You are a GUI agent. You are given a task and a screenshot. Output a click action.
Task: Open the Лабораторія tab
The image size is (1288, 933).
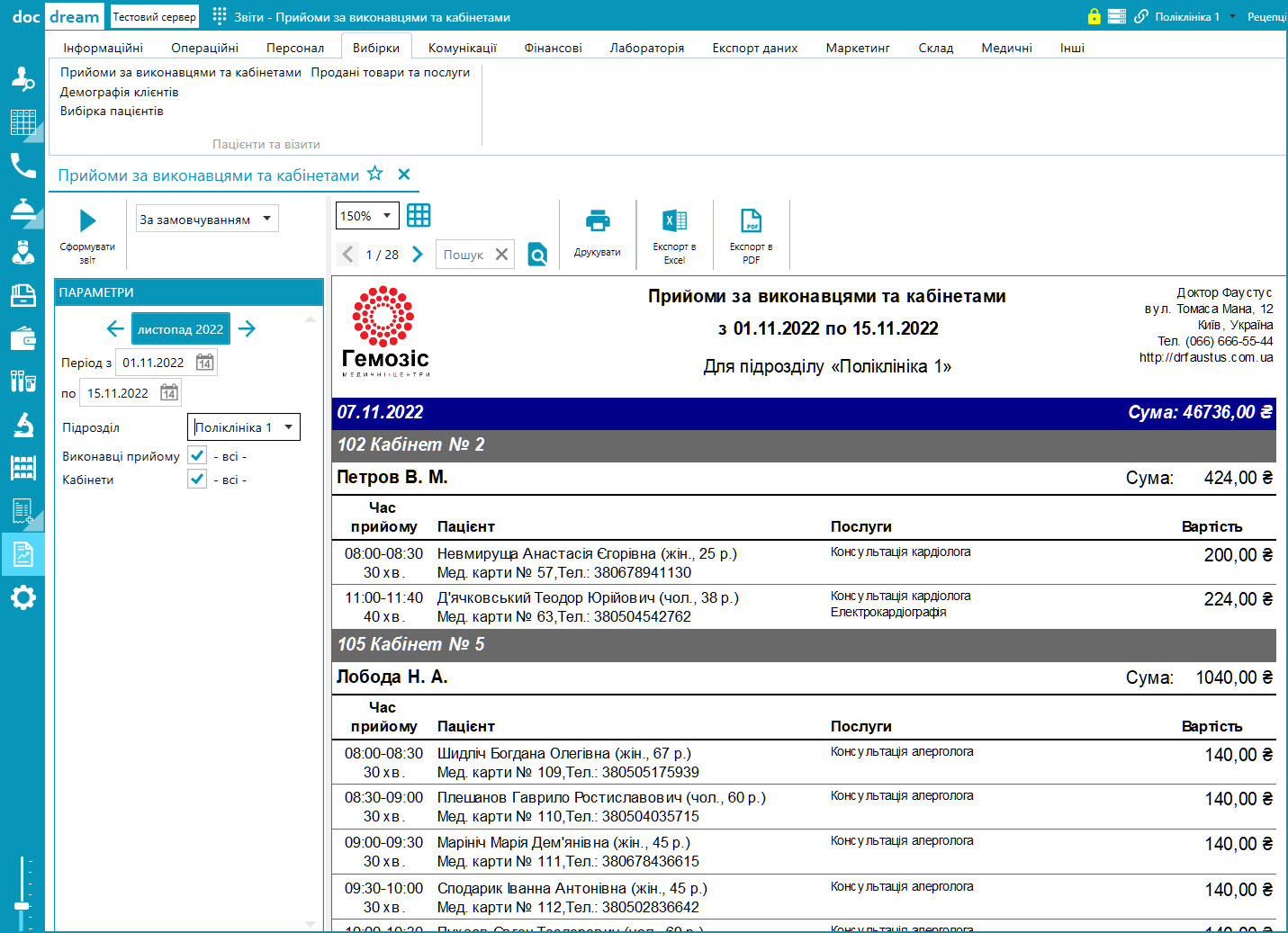(647, 48)
